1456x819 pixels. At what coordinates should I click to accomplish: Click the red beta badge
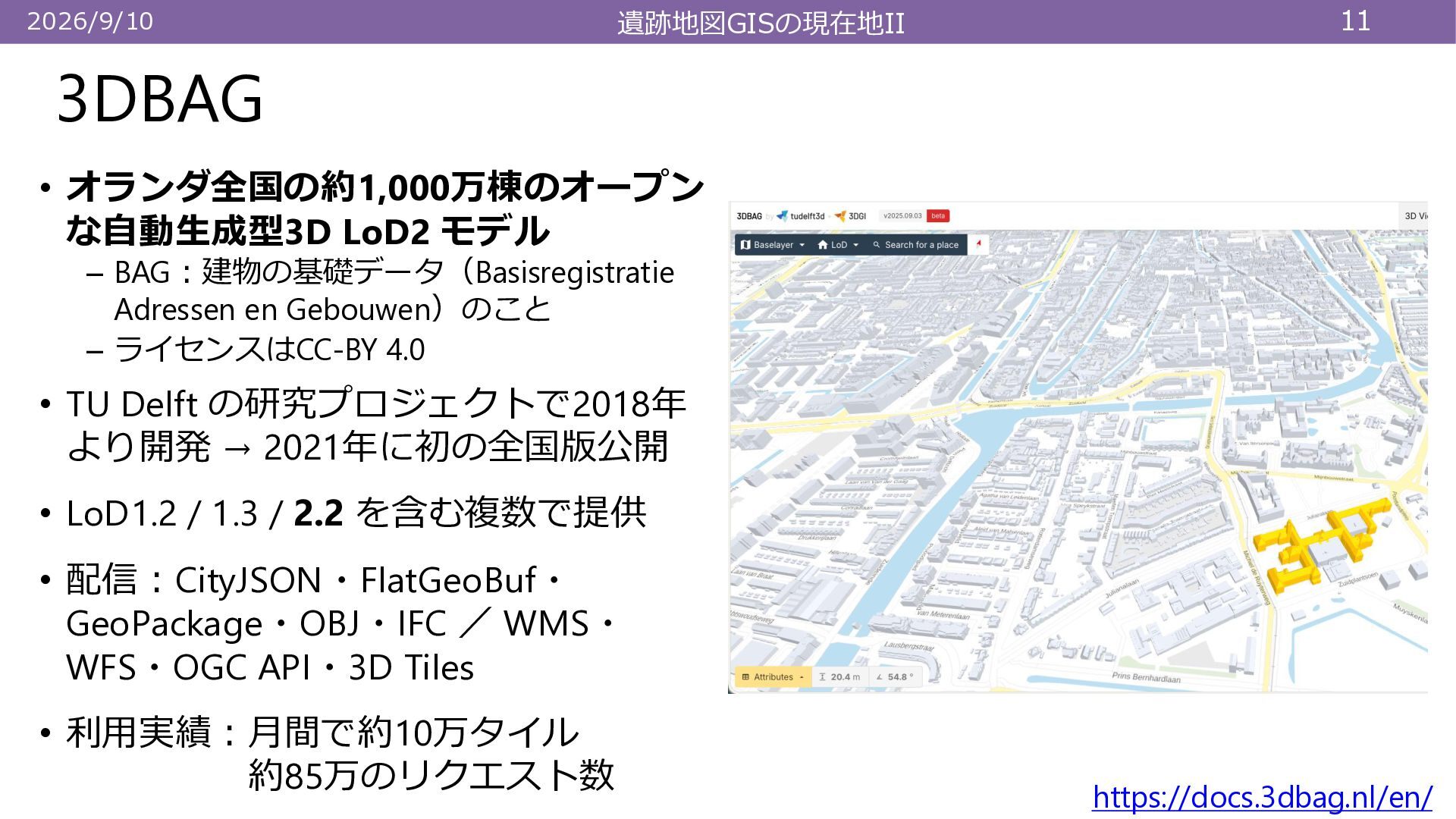click(938, 216)
